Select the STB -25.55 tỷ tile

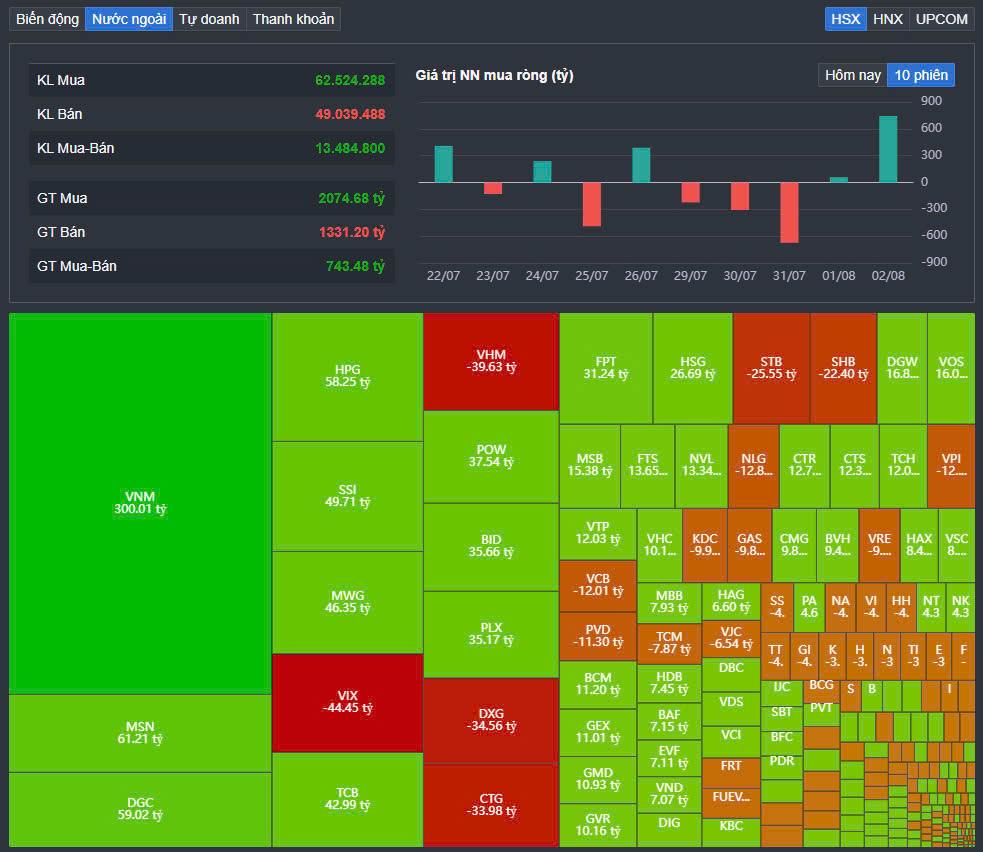[x=771, y=369]
